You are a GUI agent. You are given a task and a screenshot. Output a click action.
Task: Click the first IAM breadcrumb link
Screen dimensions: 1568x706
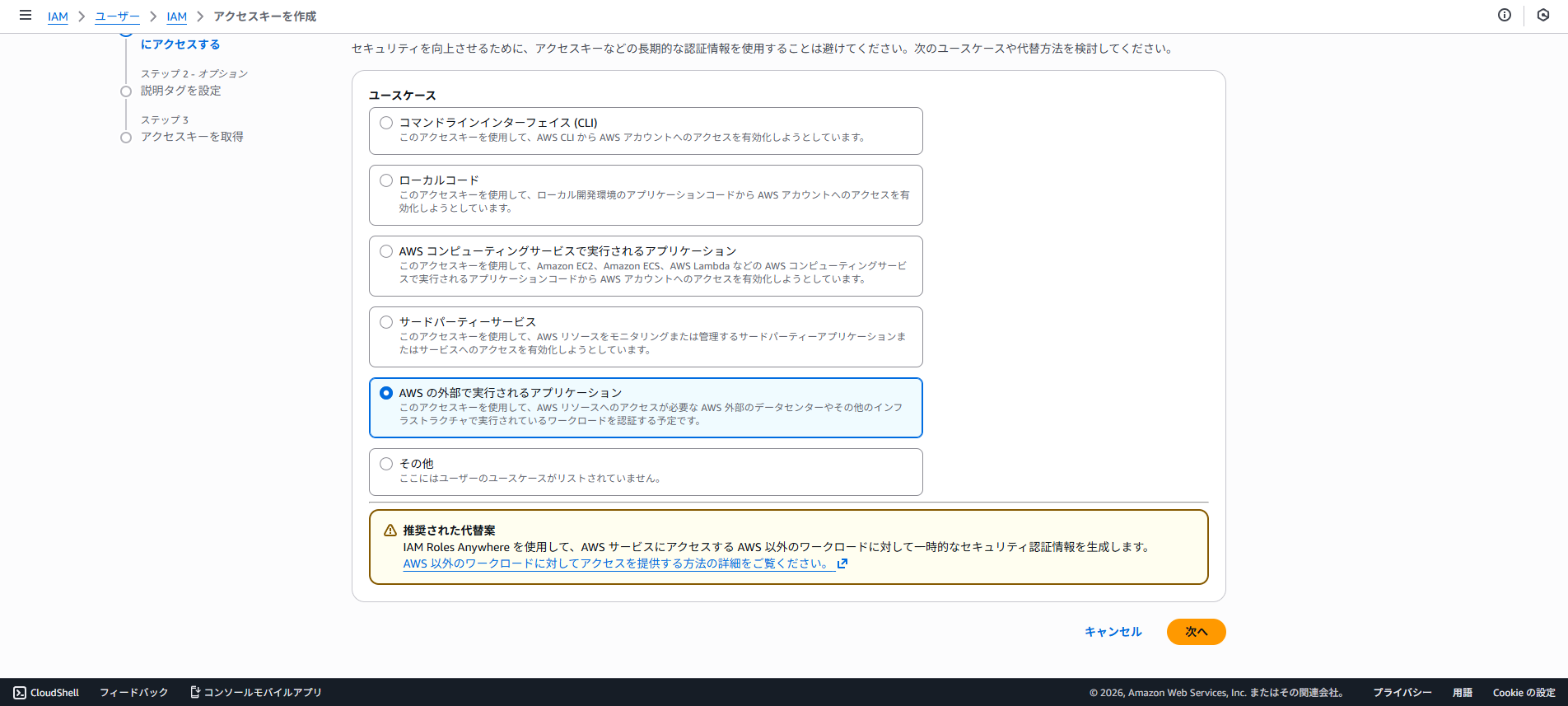[58, 16]
